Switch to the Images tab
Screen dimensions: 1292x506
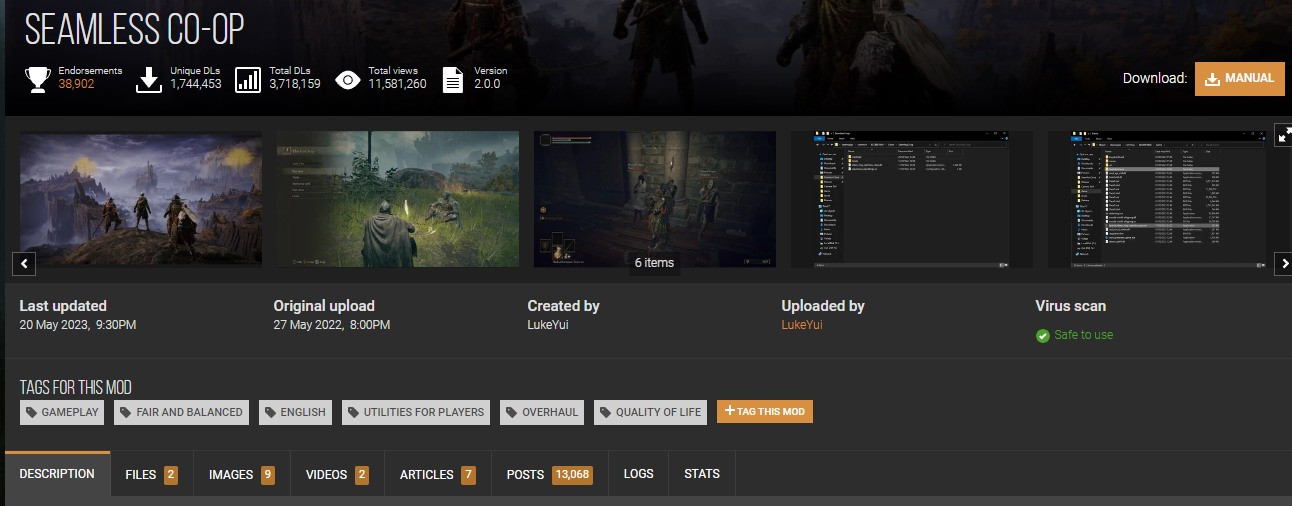(x=242, y=474)
